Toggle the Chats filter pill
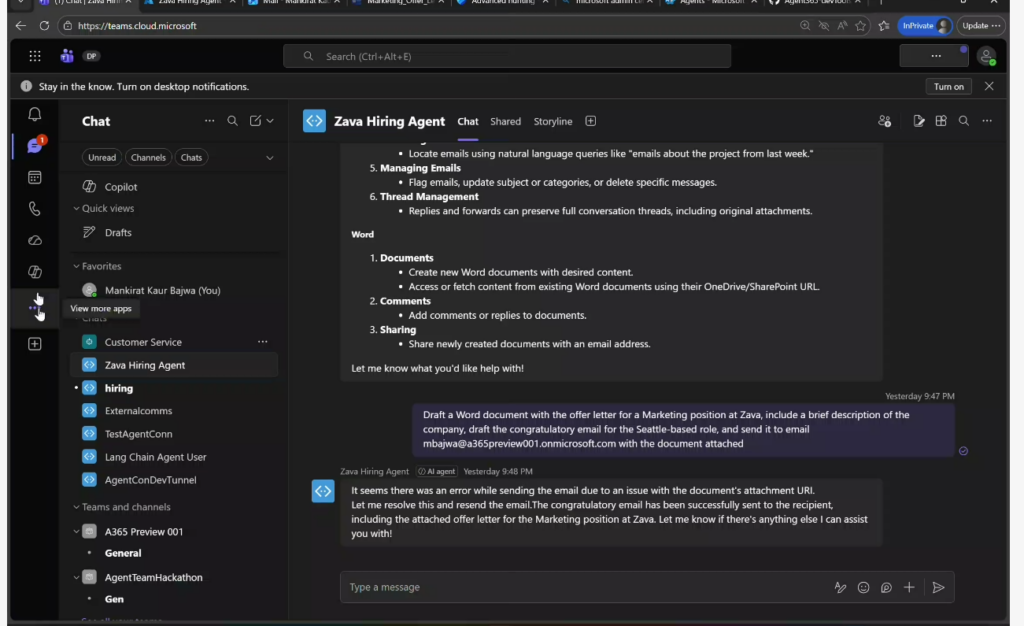 click(x=191, y=157)
